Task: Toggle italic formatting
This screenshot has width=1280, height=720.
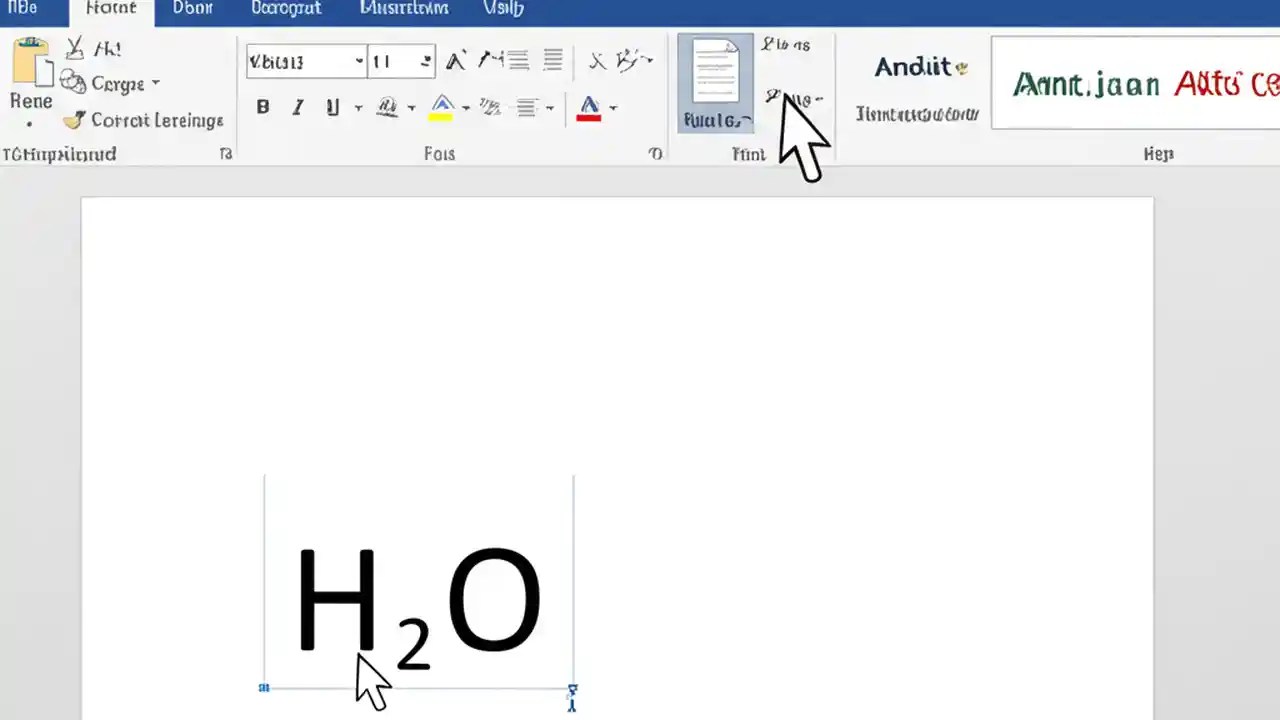Action: click(297, 107)
